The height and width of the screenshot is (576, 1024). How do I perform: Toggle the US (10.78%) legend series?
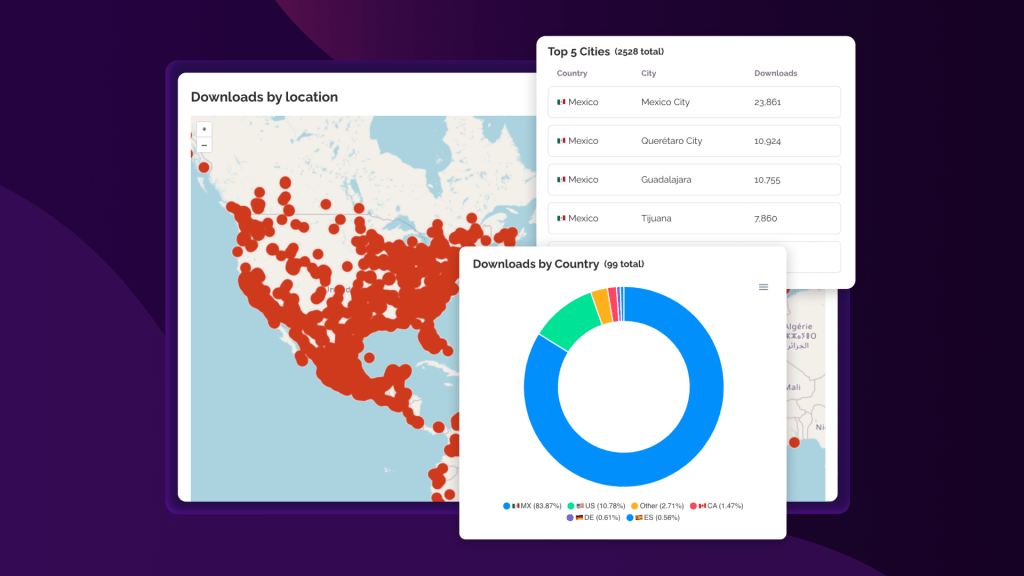(x=602, y=506)
